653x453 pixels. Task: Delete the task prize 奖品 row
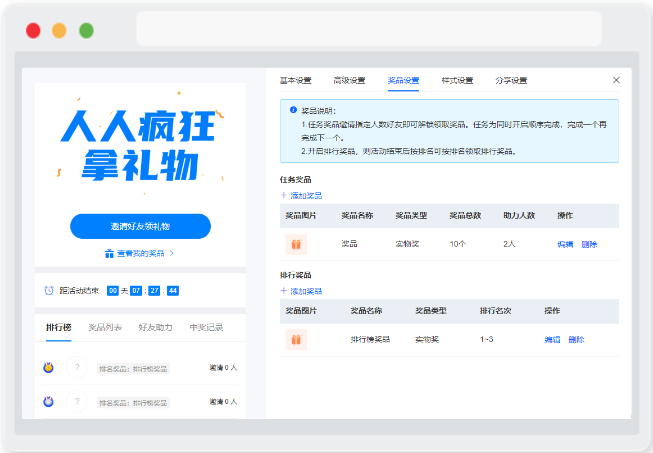tap(589, 244)
